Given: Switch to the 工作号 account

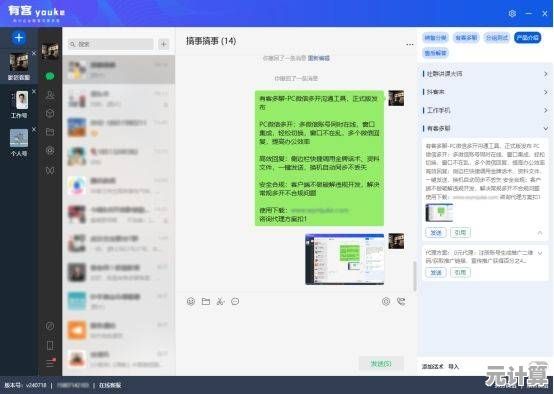Looking at the screenshot, I should coord(19,104).
